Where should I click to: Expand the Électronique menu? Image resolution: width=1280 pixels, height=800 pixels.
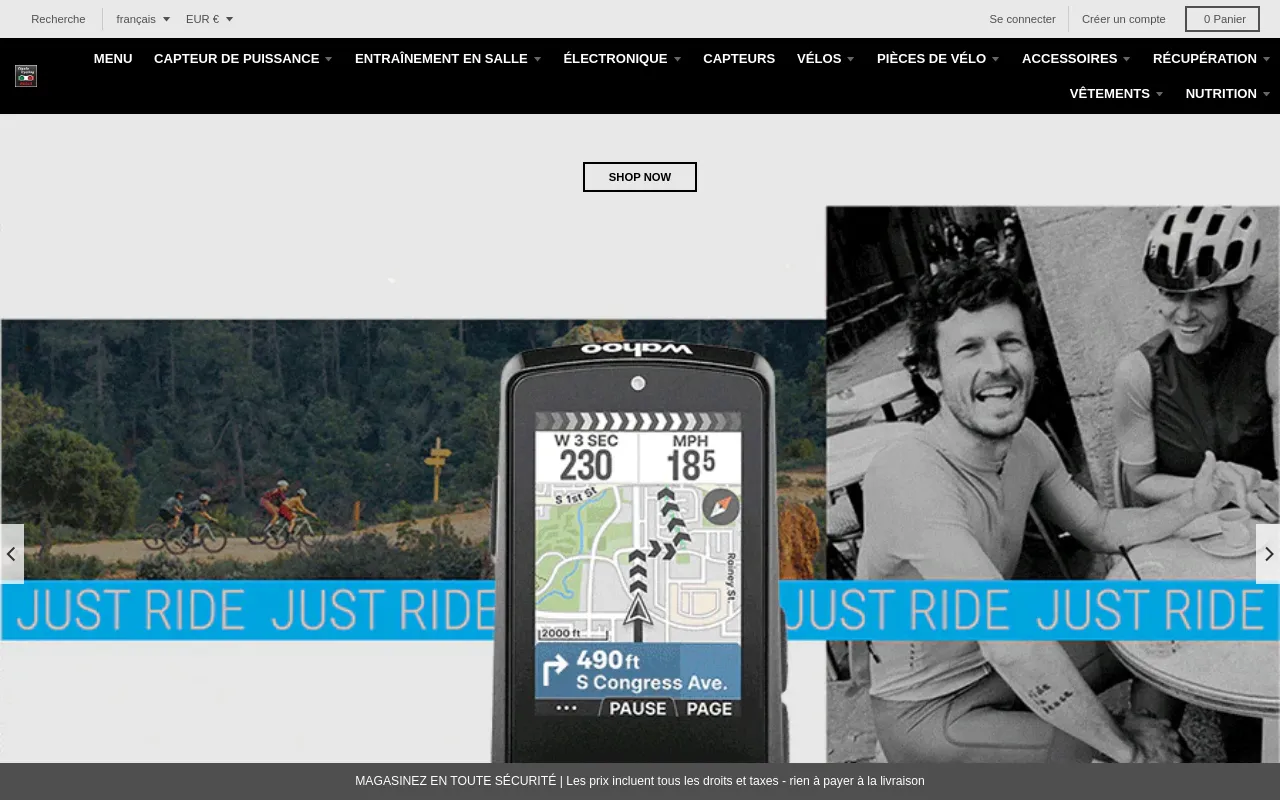(x=621, y=59)
